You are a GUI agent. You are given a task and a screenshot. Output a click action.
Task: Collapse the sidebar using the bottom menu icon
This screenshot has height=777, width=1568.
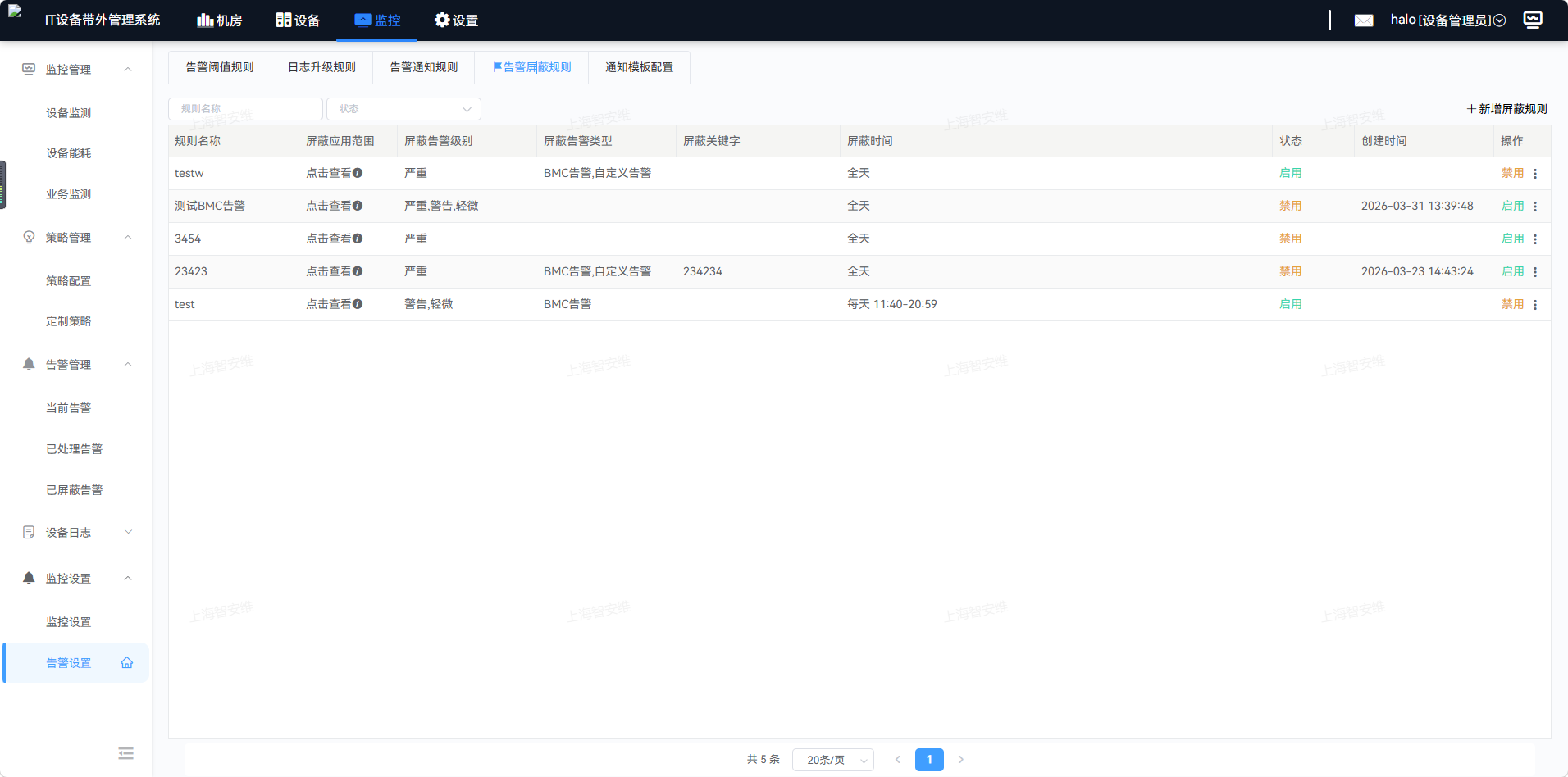[125, 753]
